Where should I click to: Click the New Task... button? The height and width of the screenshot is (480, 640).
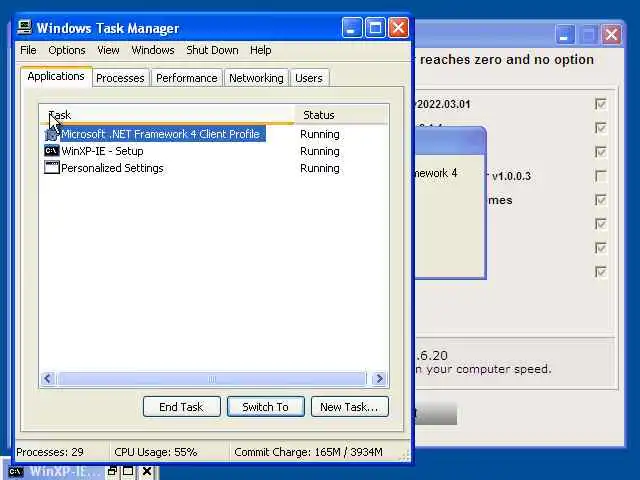349,407
